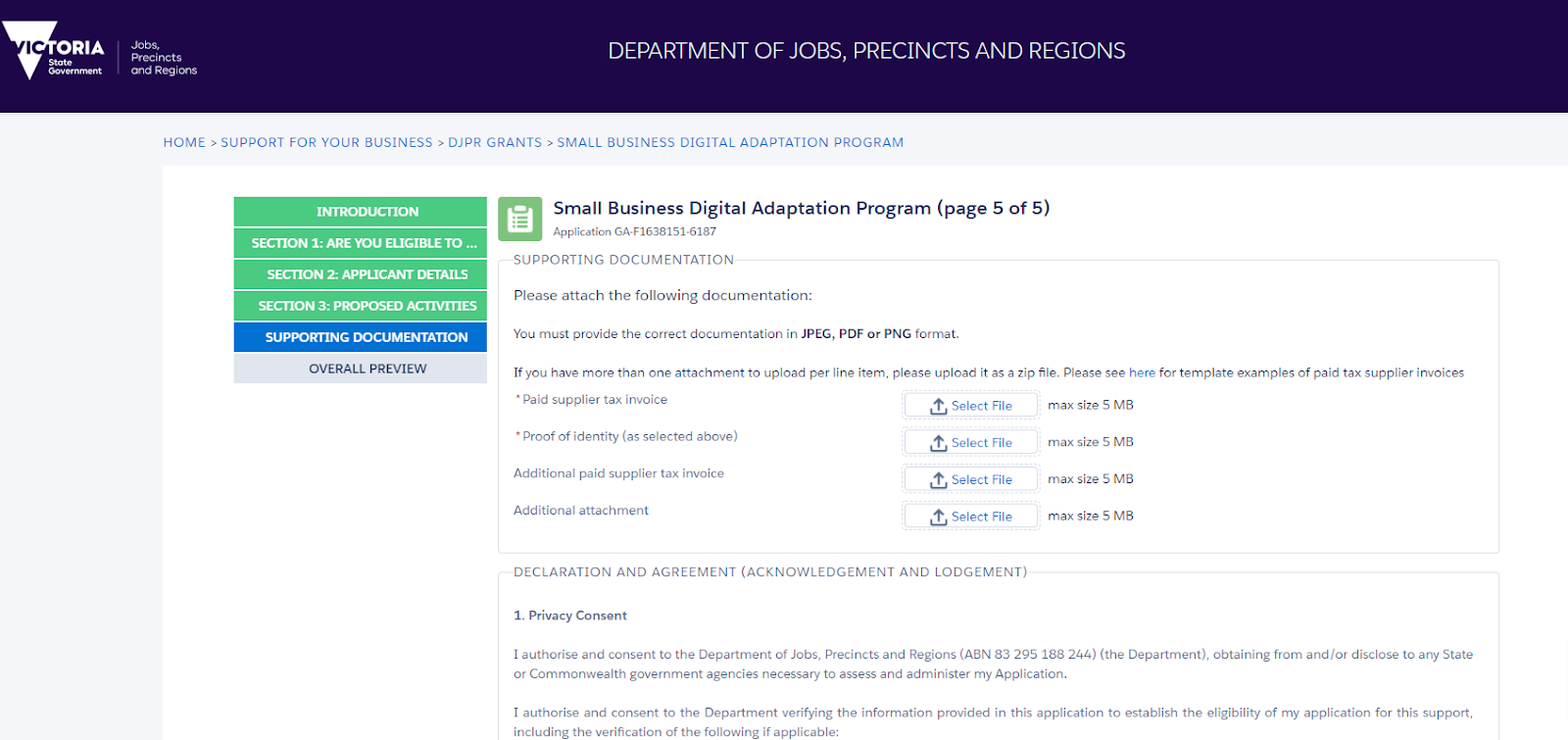Click the Application GA-F1638151-6187 reference text

(x=634, y=232)
